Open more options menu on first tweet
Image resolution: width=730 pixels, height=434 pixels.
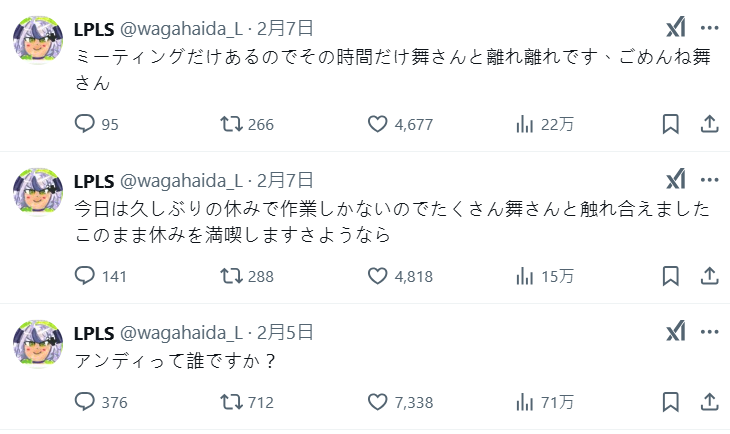click(x=709, y=28)
